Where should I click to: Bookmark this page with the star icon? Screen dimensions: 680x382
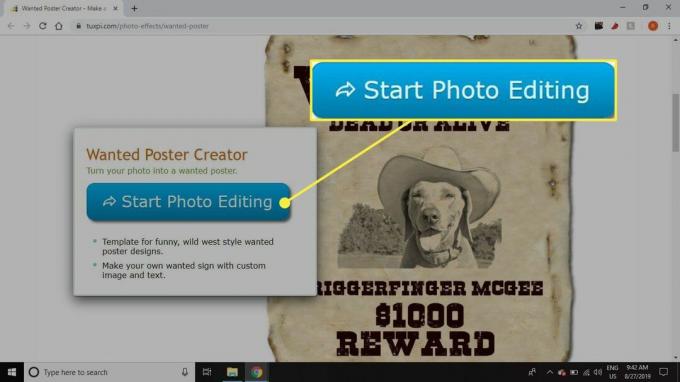579,26
